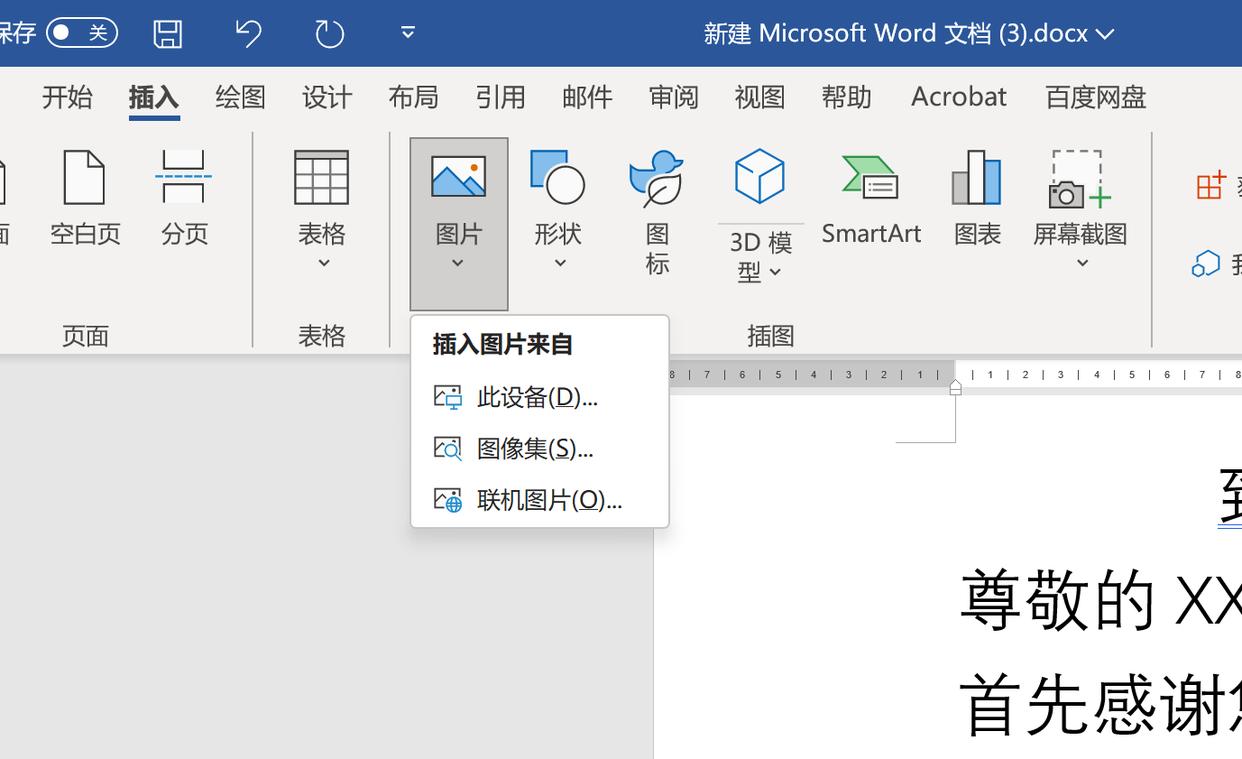Expand the 表格 dropdown arrow
Viewport: 1242px width, 759px height.
(x=322, y=260)
